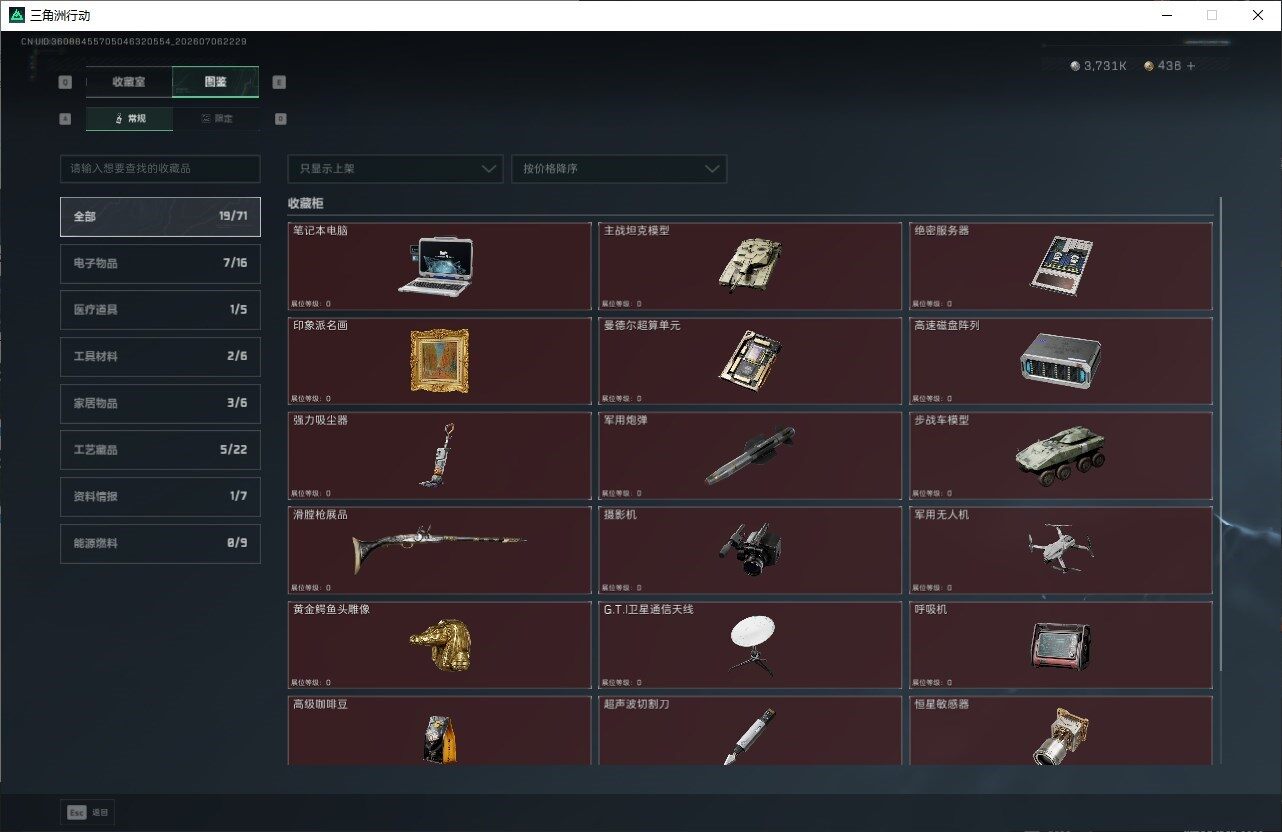Select the main battle tank model icon
The height and width of the screenshot is (832, 1282).
click(x=749, y=264)
